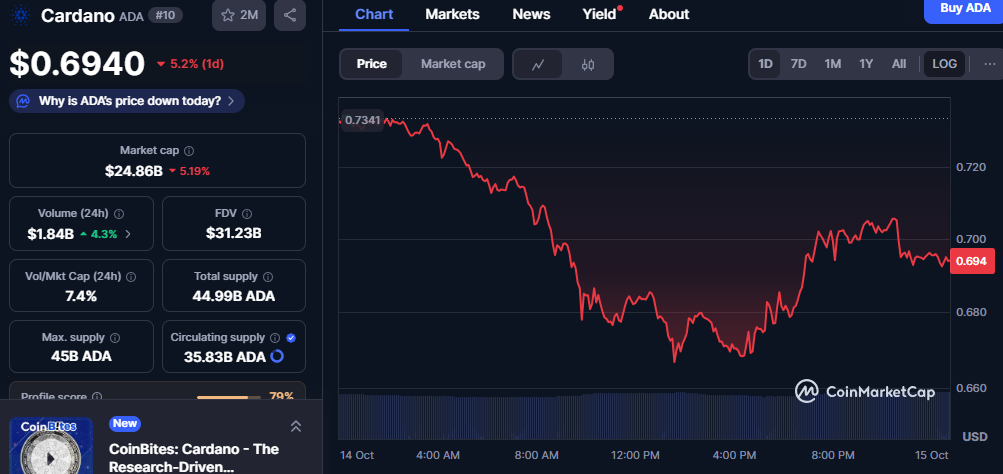
Task: Switch chart to Market cap view
Action: point(452,64)
